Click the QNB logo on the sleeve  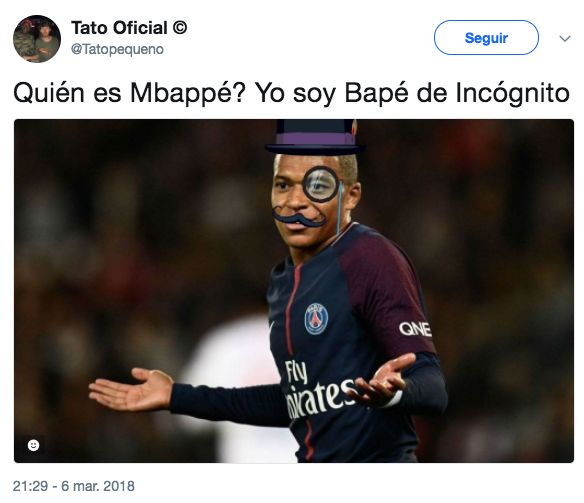tap(415, 329)
